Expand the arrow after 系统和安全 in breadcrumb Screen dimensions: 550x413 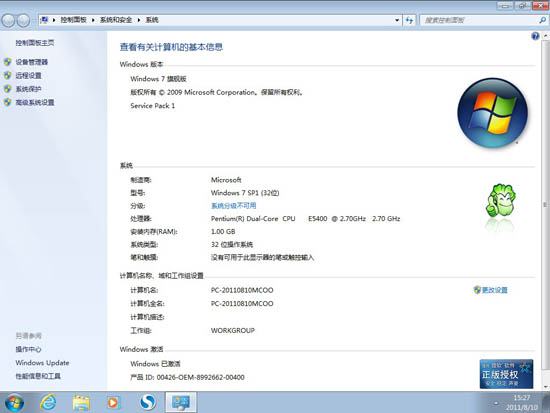pos(139,20)
